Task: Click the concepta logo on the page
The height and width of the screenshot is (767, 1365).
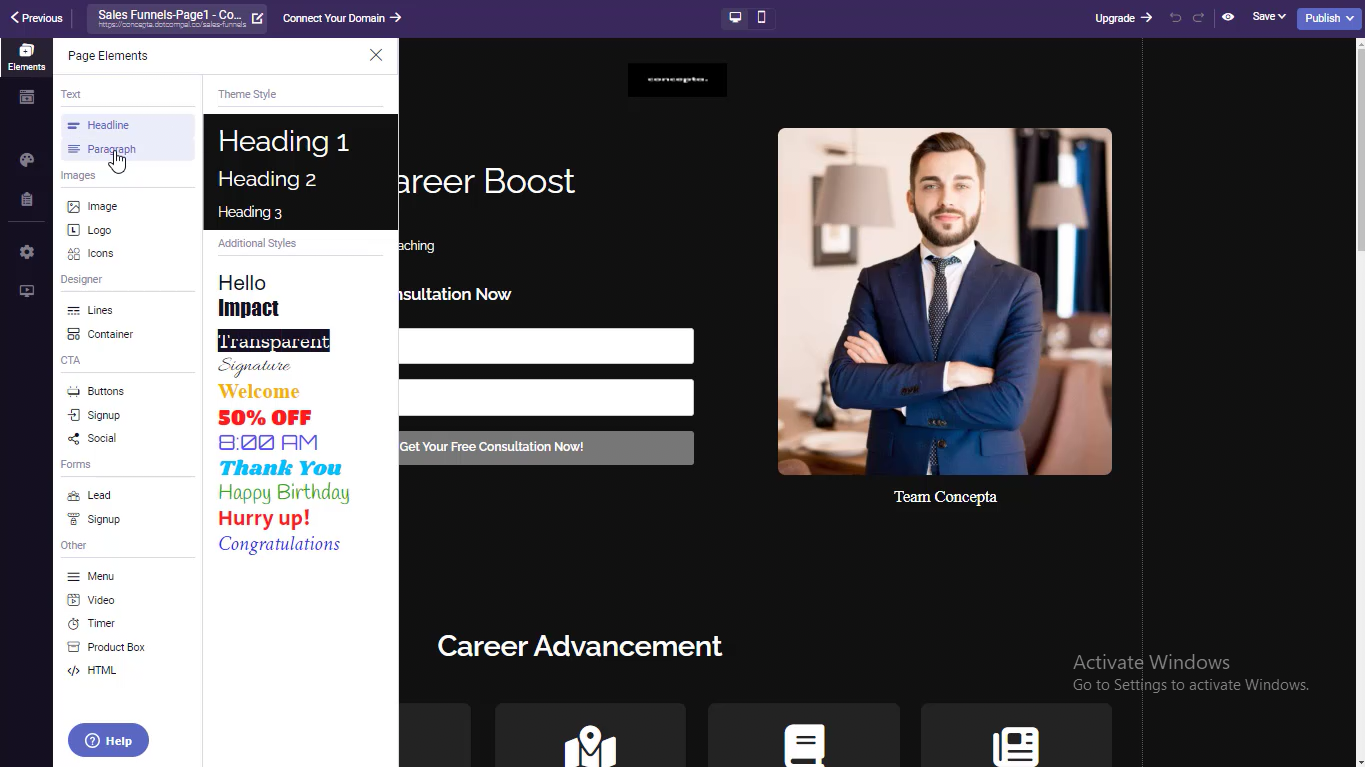Action: 677,79
